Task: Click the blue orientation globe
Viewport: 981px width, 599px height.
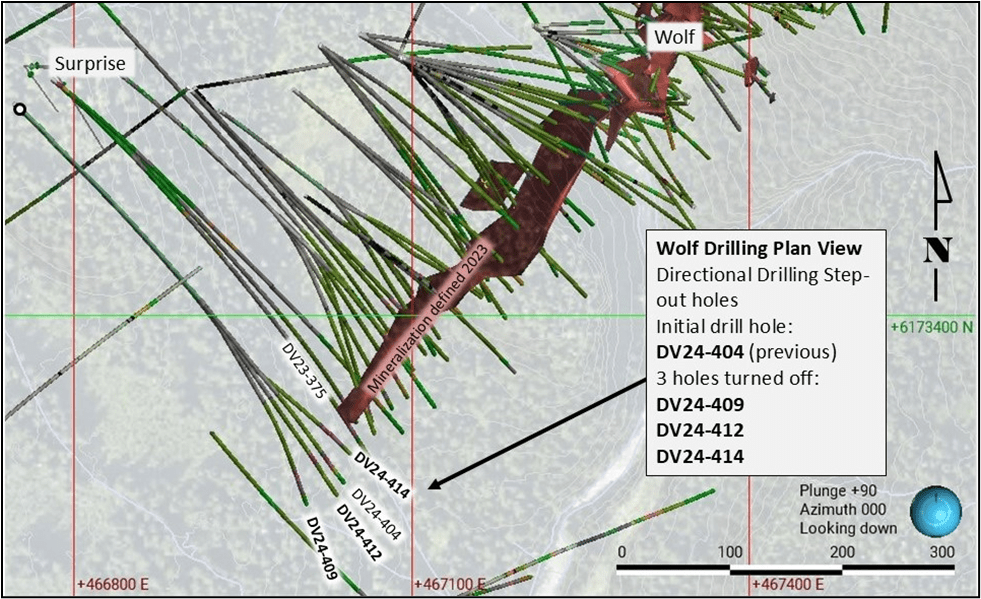Action: (935, 510)
